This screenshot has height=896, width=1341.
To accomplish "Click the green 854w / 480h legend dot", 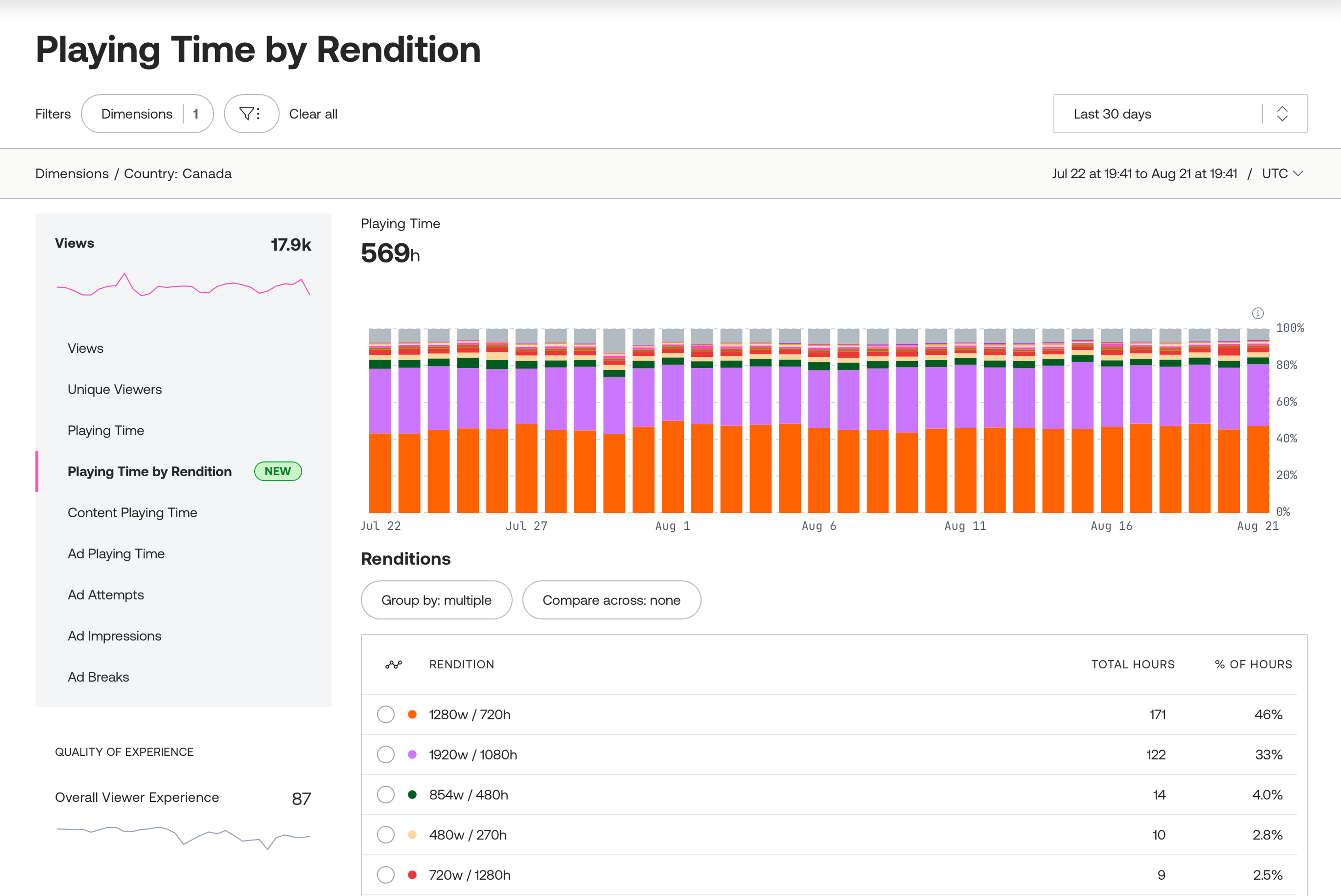I will (x=412, y=794).
